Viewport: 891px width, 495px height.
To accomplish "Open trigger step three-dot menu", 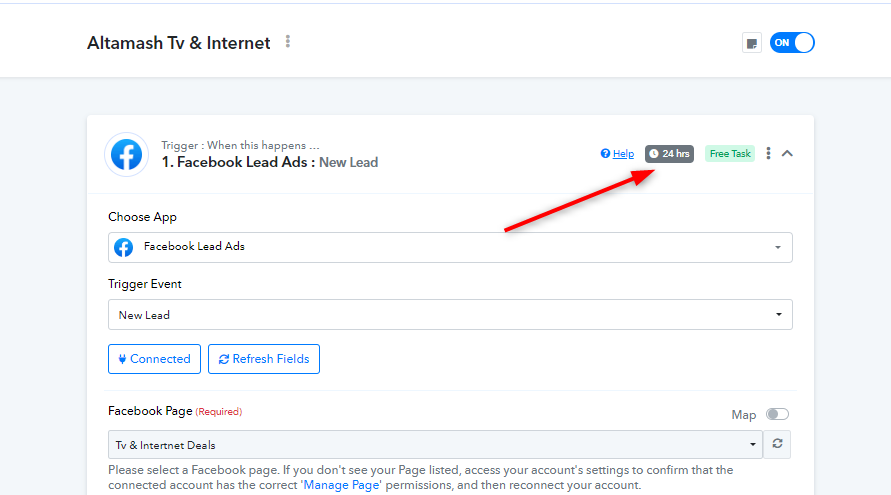I will click(x=768, y=153).
